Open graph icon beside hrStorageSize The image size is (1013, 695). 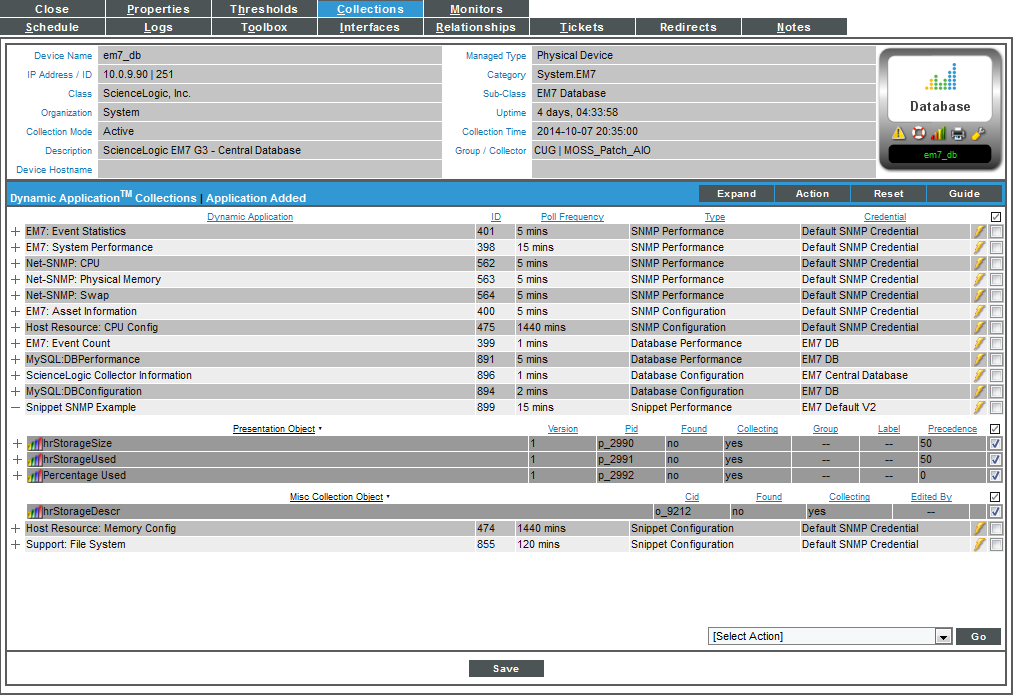pos(34,444)
